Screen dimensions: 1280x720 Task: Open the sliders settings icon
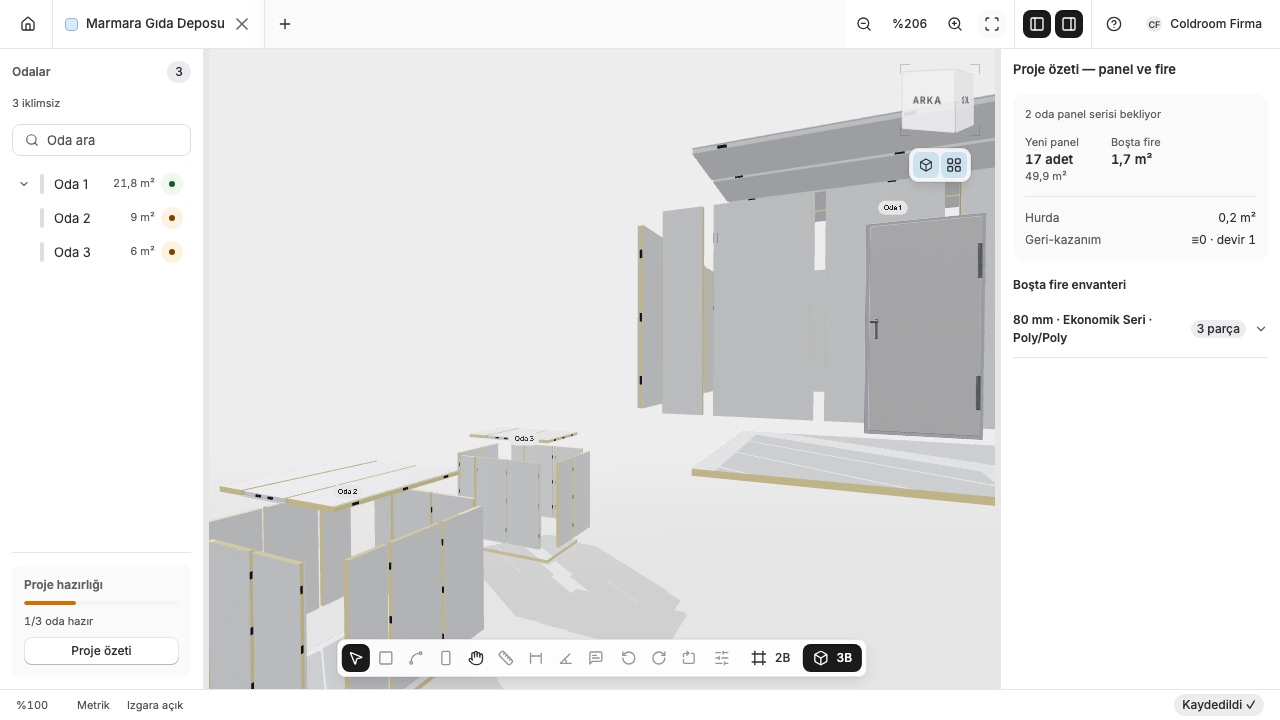click(722, 658)
